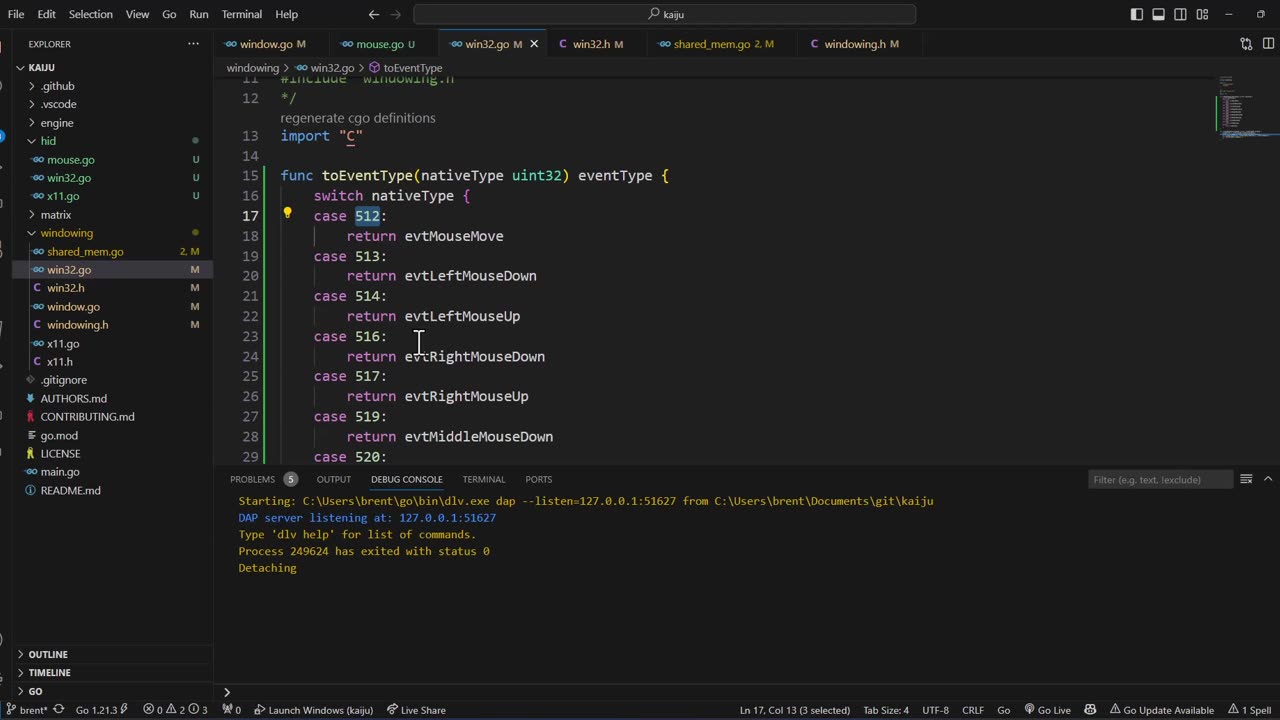Viewport: 1280px width, 720px height.
Task: Open the File menu
Action: (16, 14)
